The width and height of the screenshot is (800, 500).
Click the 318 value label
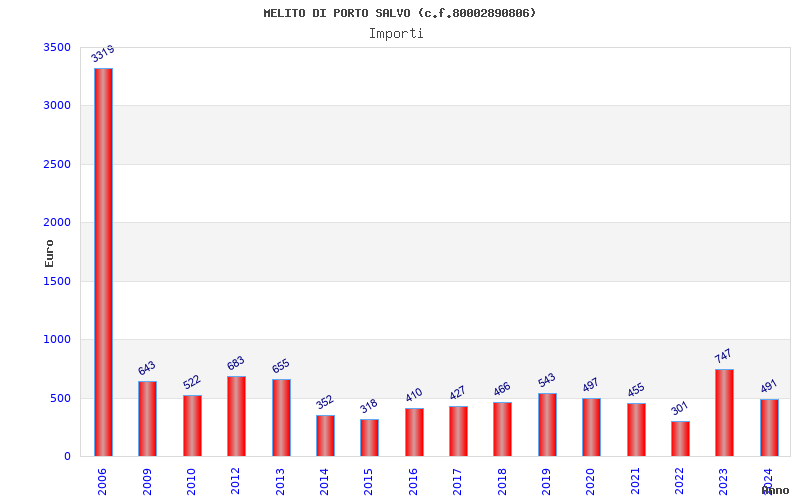368,406
